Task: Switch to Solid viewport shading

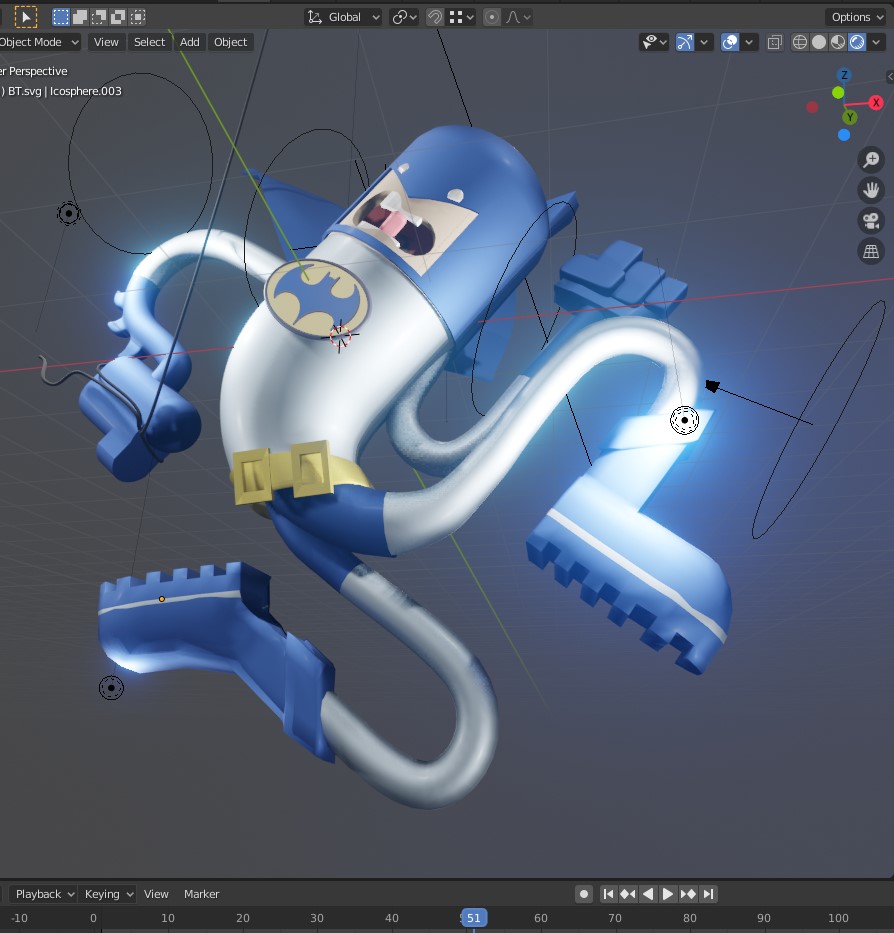Action: pos(819,42)
